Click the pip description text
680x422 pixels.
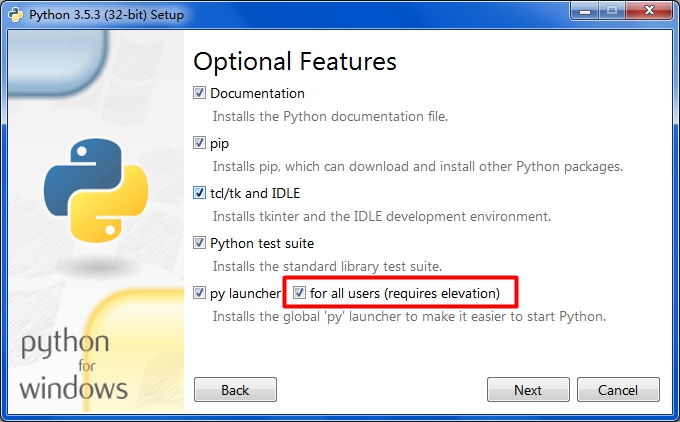coord(418,166)
